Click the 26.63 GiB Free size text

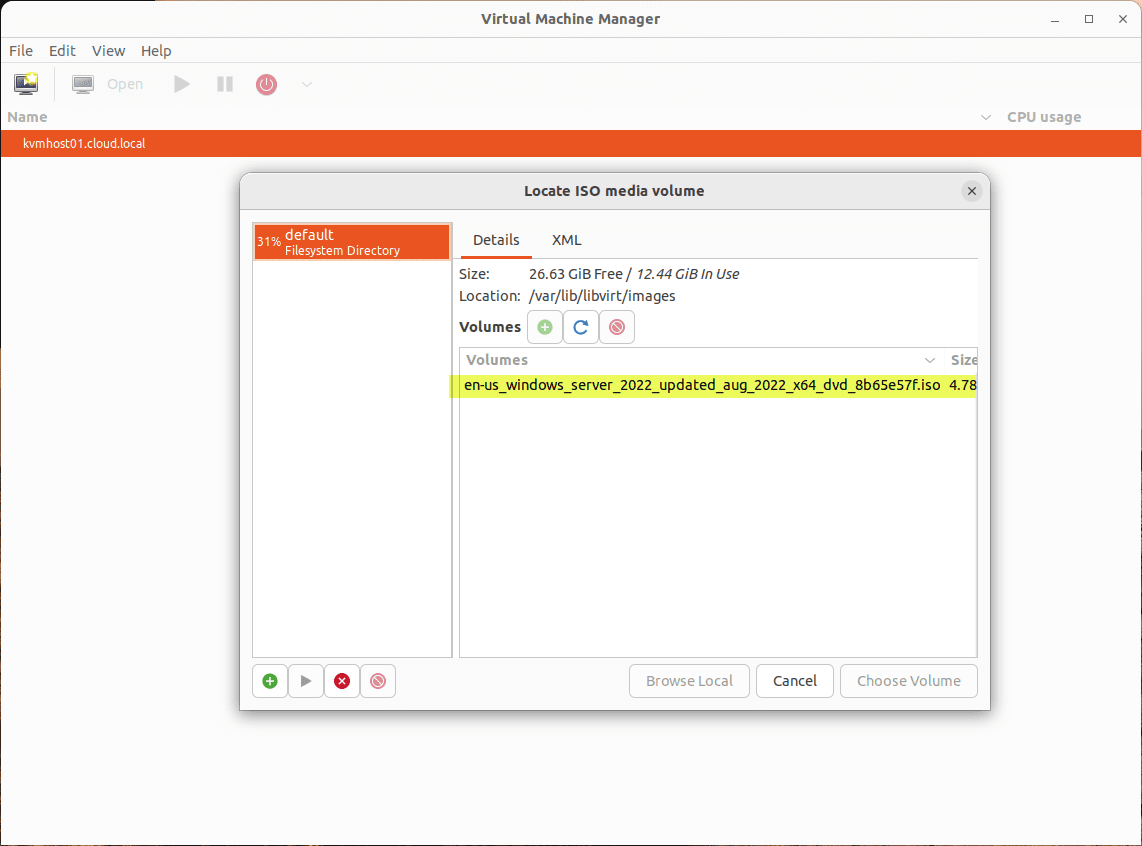point(575,274)
